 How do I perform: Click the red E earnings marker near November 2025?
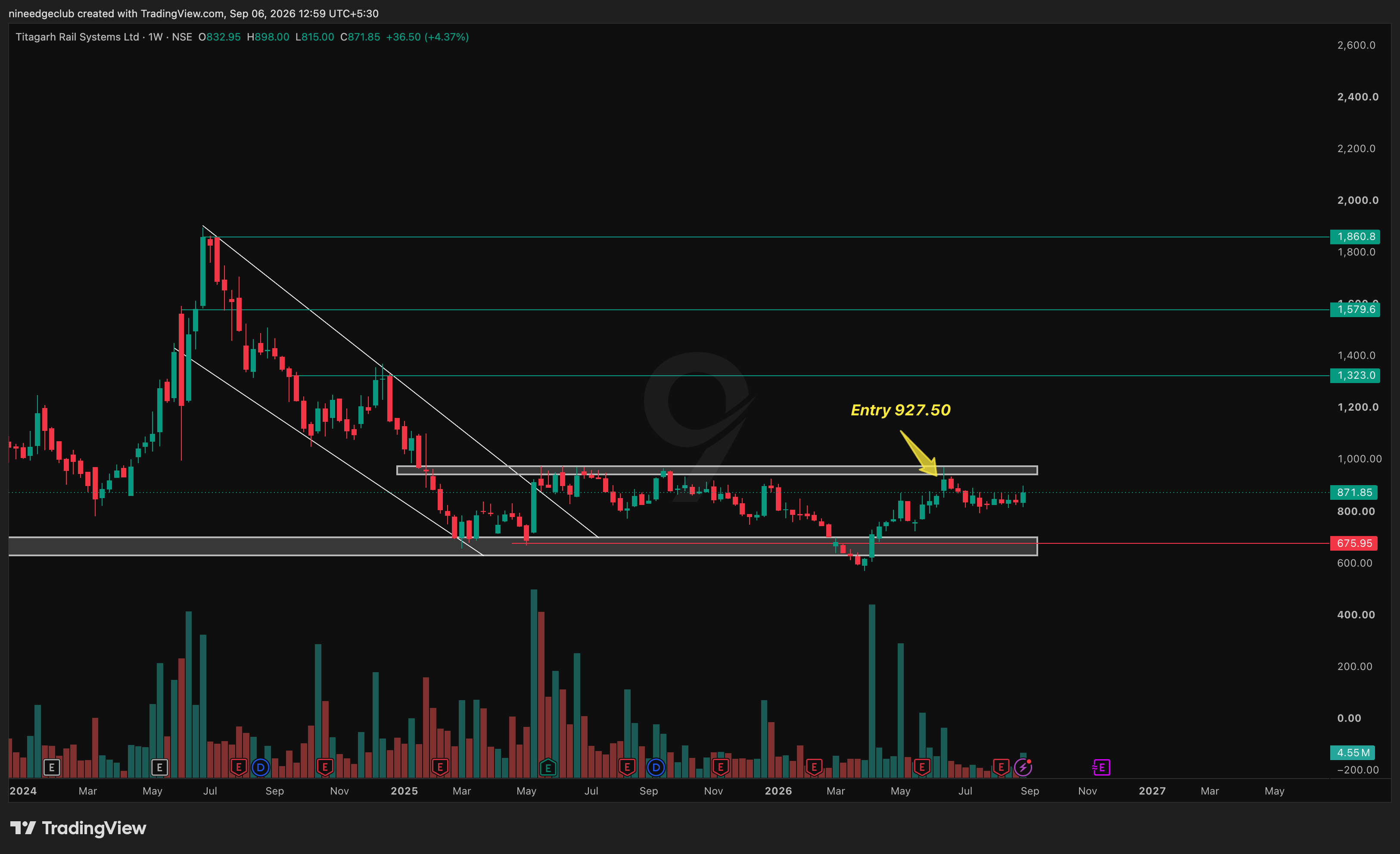(720, 768)
